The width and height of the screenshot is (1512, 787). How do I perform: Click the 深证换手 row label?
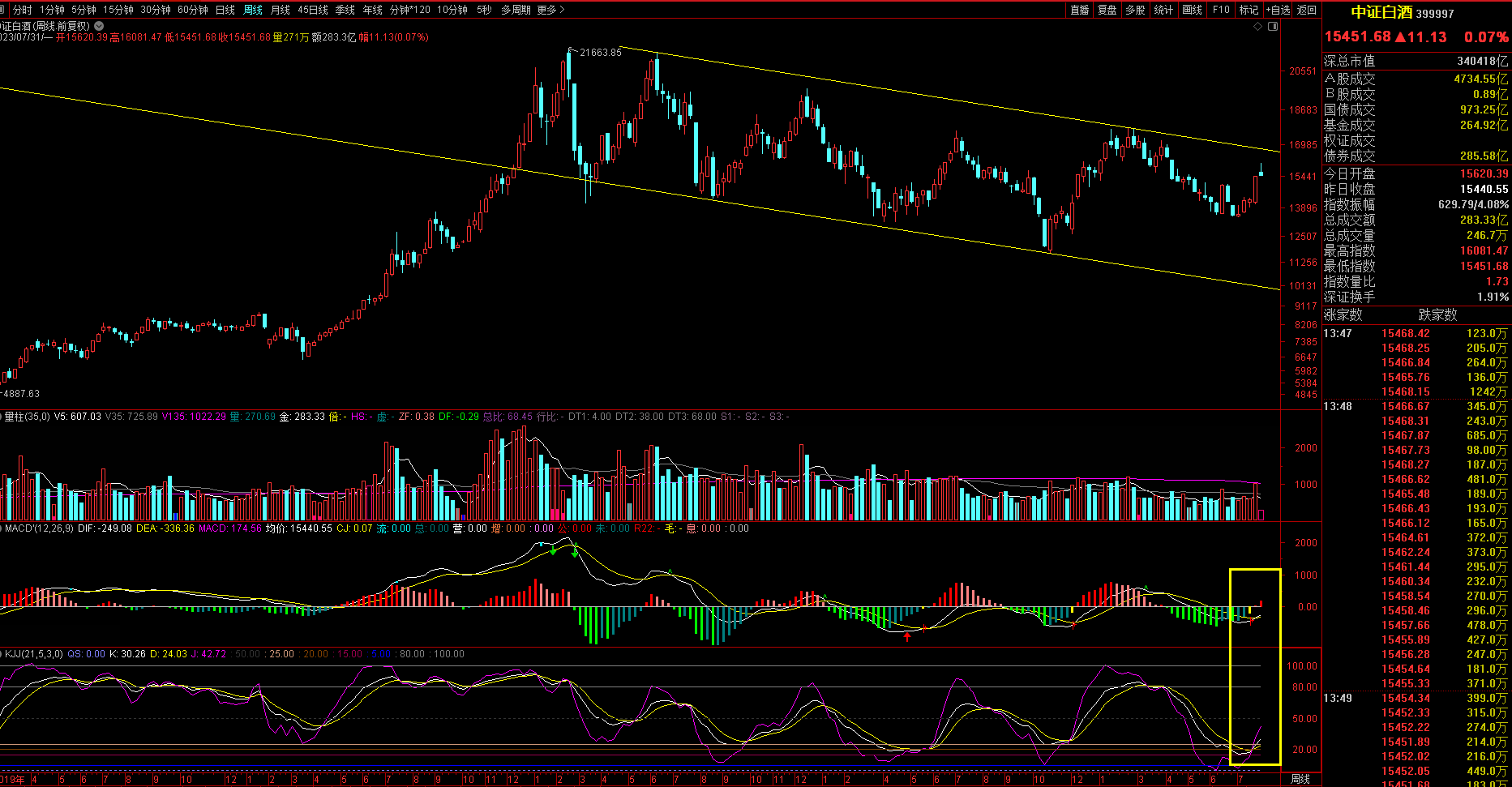1350,297
